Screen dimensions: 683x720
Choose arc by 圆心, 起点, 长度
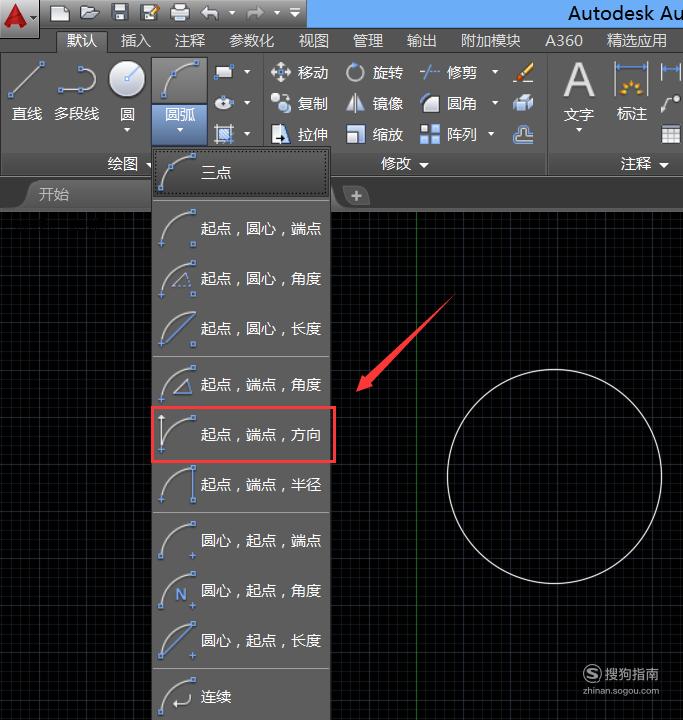click(x=241, y=641)
